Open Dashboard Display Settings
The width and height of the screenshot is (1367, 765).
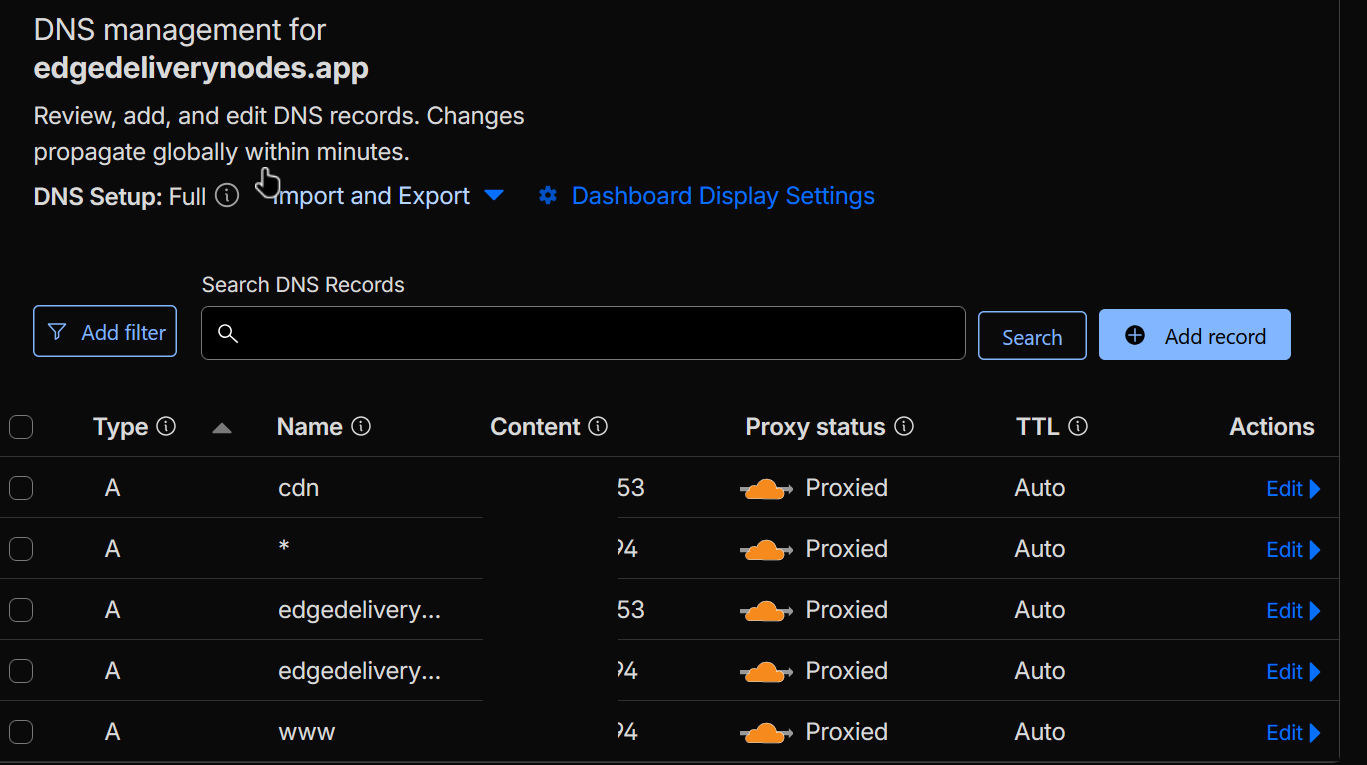coord(706,196)
